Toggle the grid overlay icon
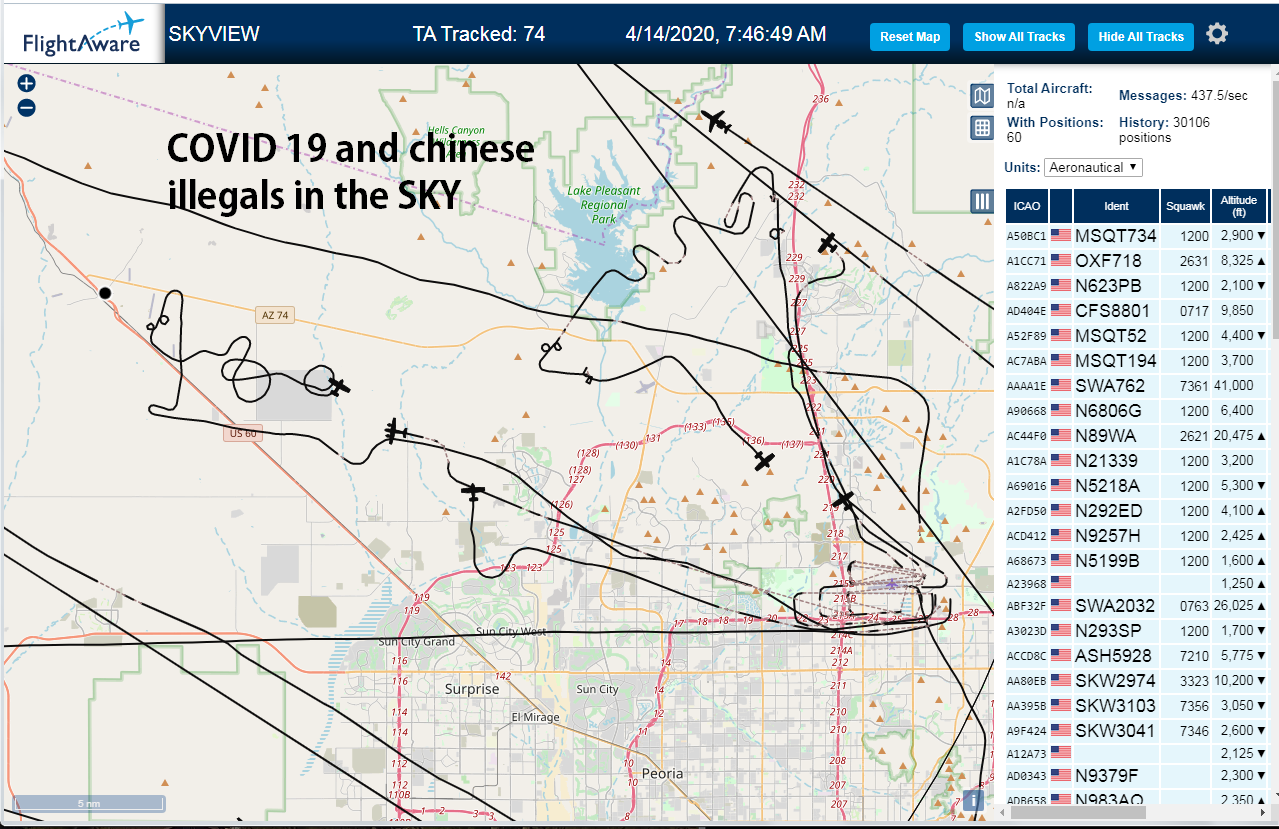1279x829 pixels. 982,127
